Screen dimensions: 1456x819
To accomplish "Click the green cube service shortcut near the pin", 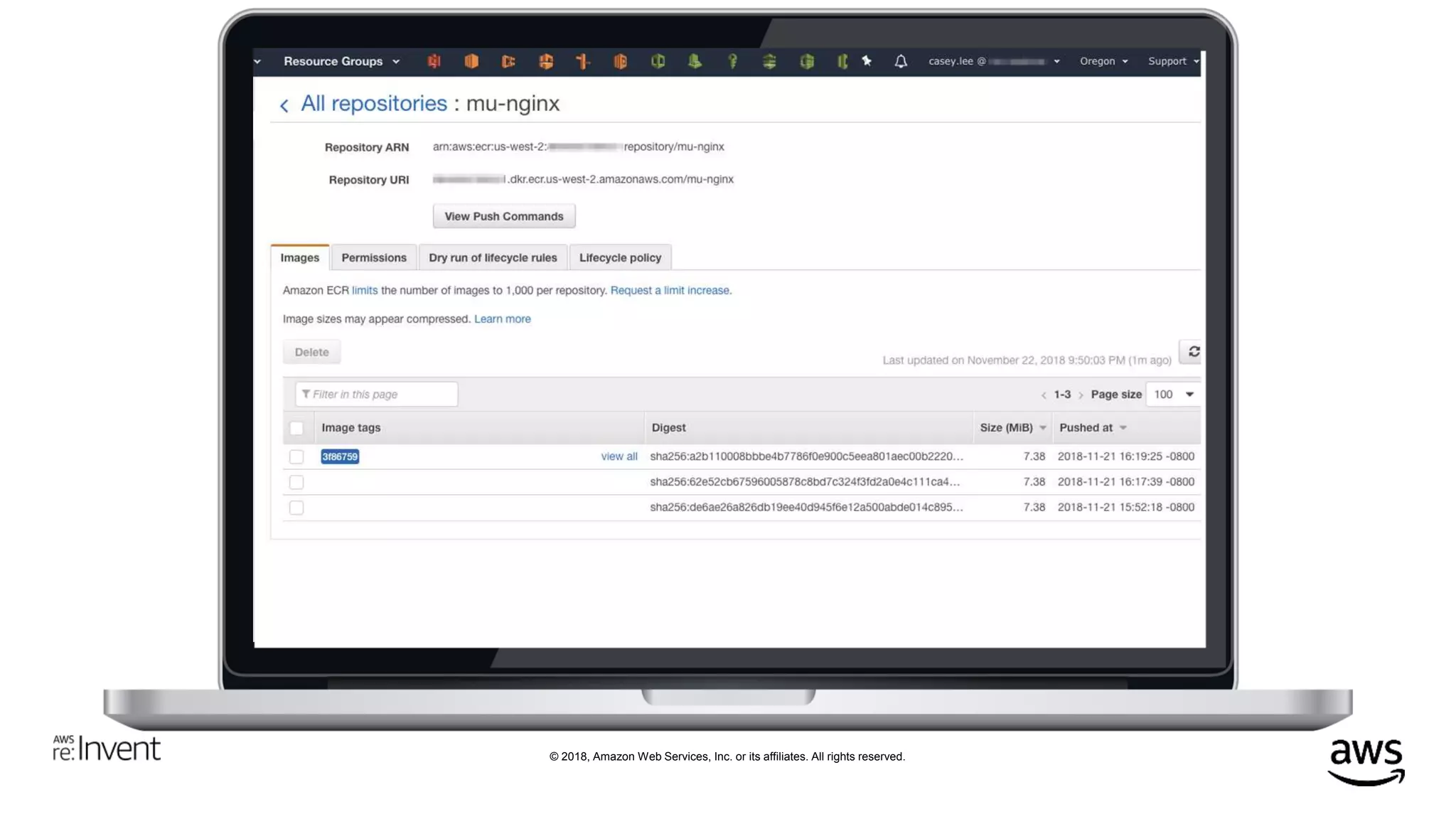I will pyautogui.click(x=807, y=62).
